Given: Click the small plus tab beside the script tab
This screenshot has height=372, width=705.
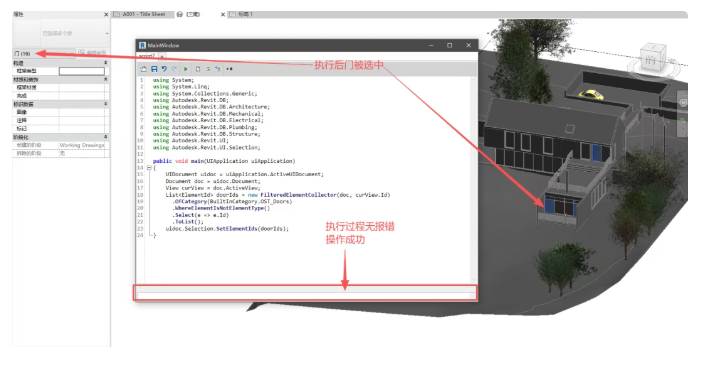Looking at the screenshot, I should click(162, 56).
